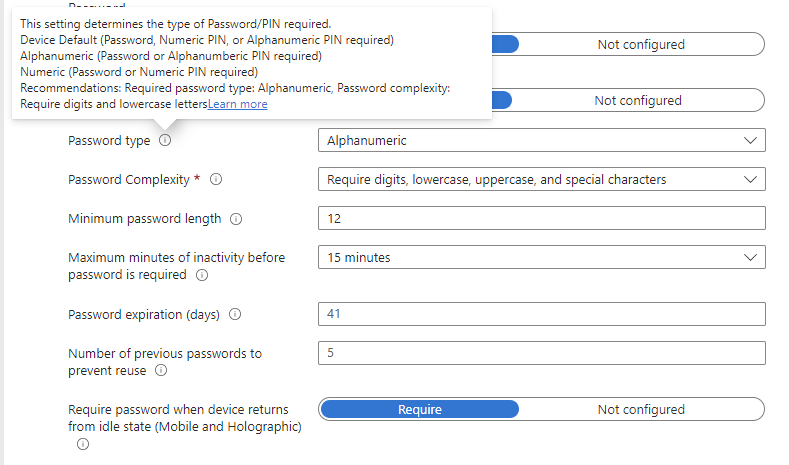Choose Not configured on second toggle row
Screen dimensions: 789x465
pos(638,100)
